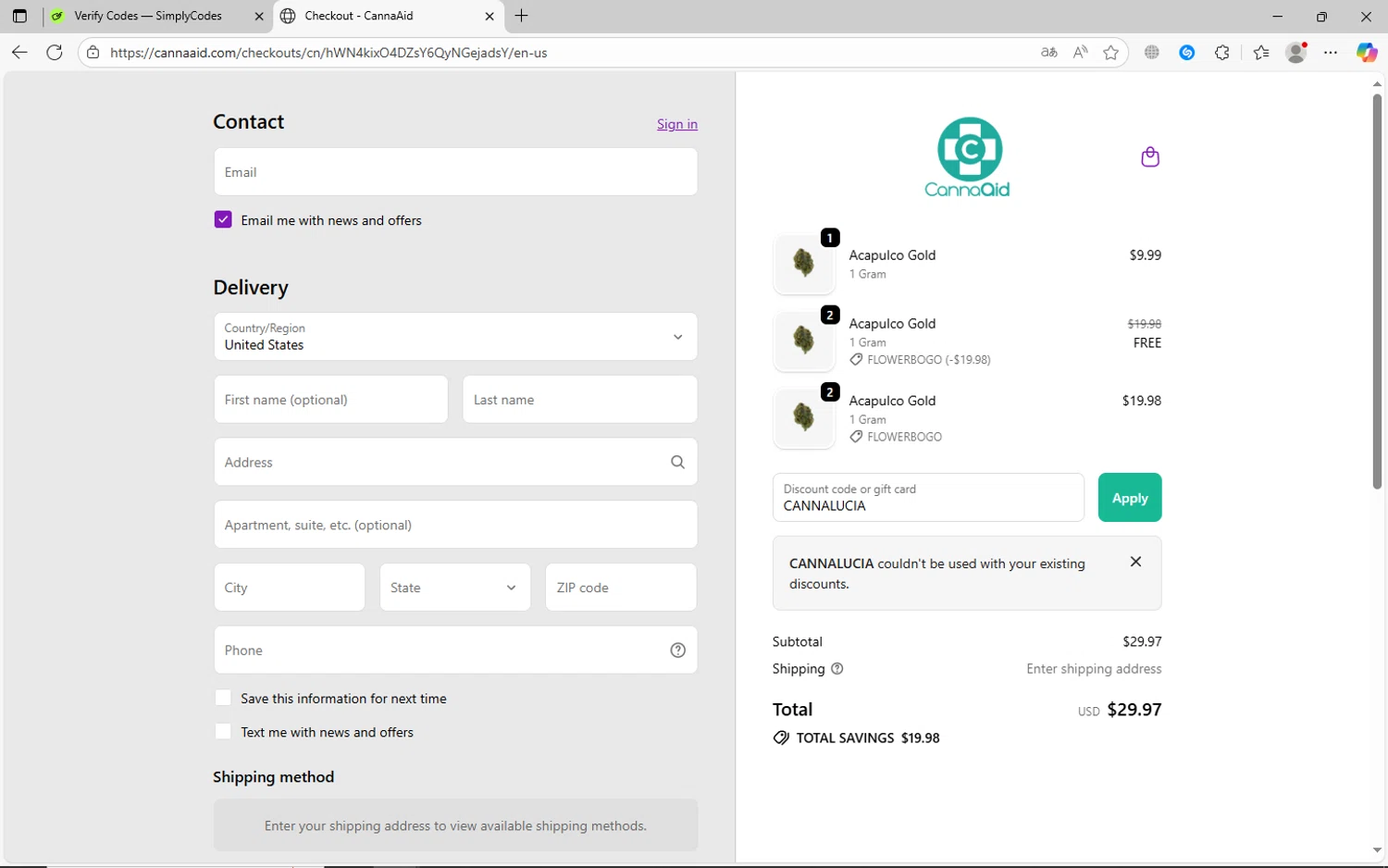The width and height of the screenshot is (1388, 868).
Task: Click the FLOWERBOGO discount tag icon with -$19.98
Action: [856, 359]
